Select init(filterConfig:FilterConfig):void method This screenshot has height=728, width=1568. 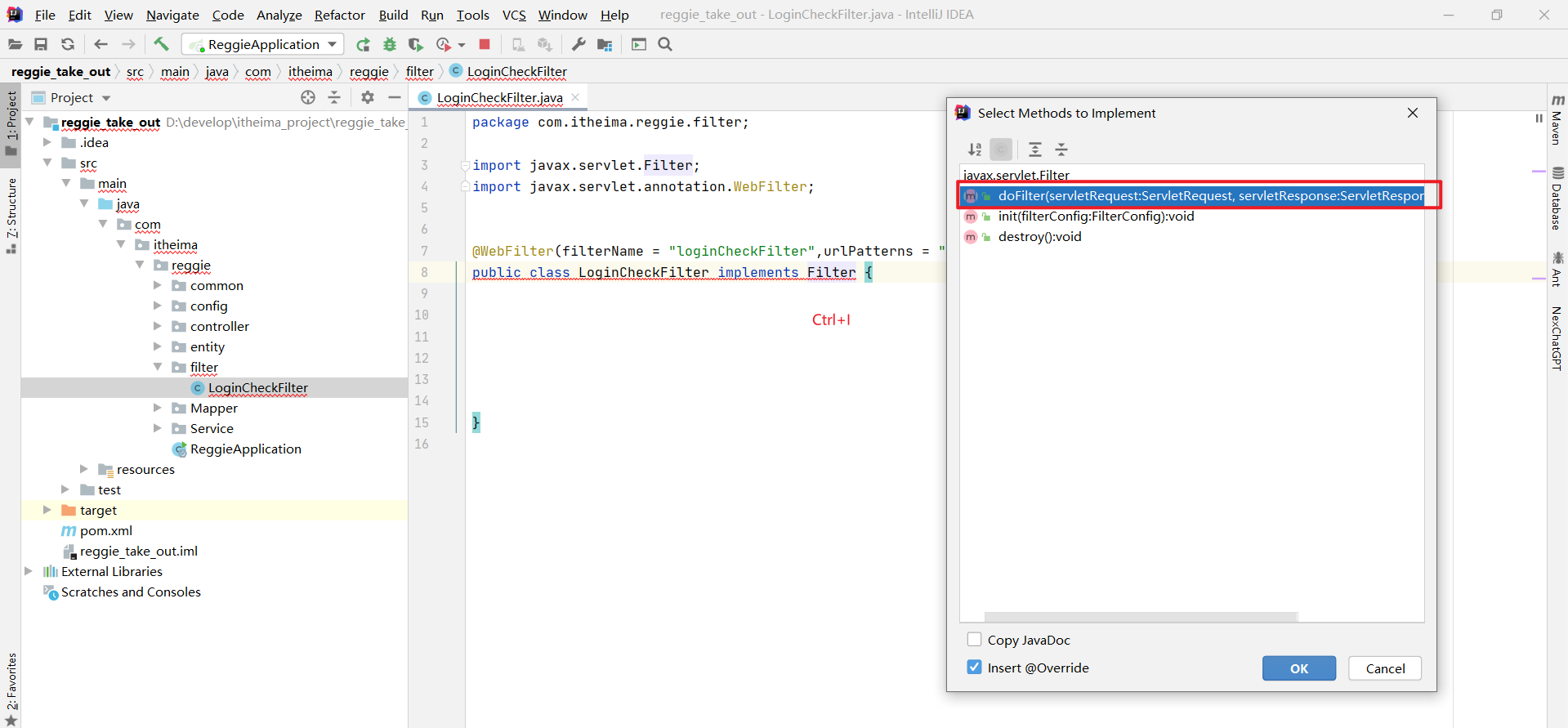coord(1096,217)
